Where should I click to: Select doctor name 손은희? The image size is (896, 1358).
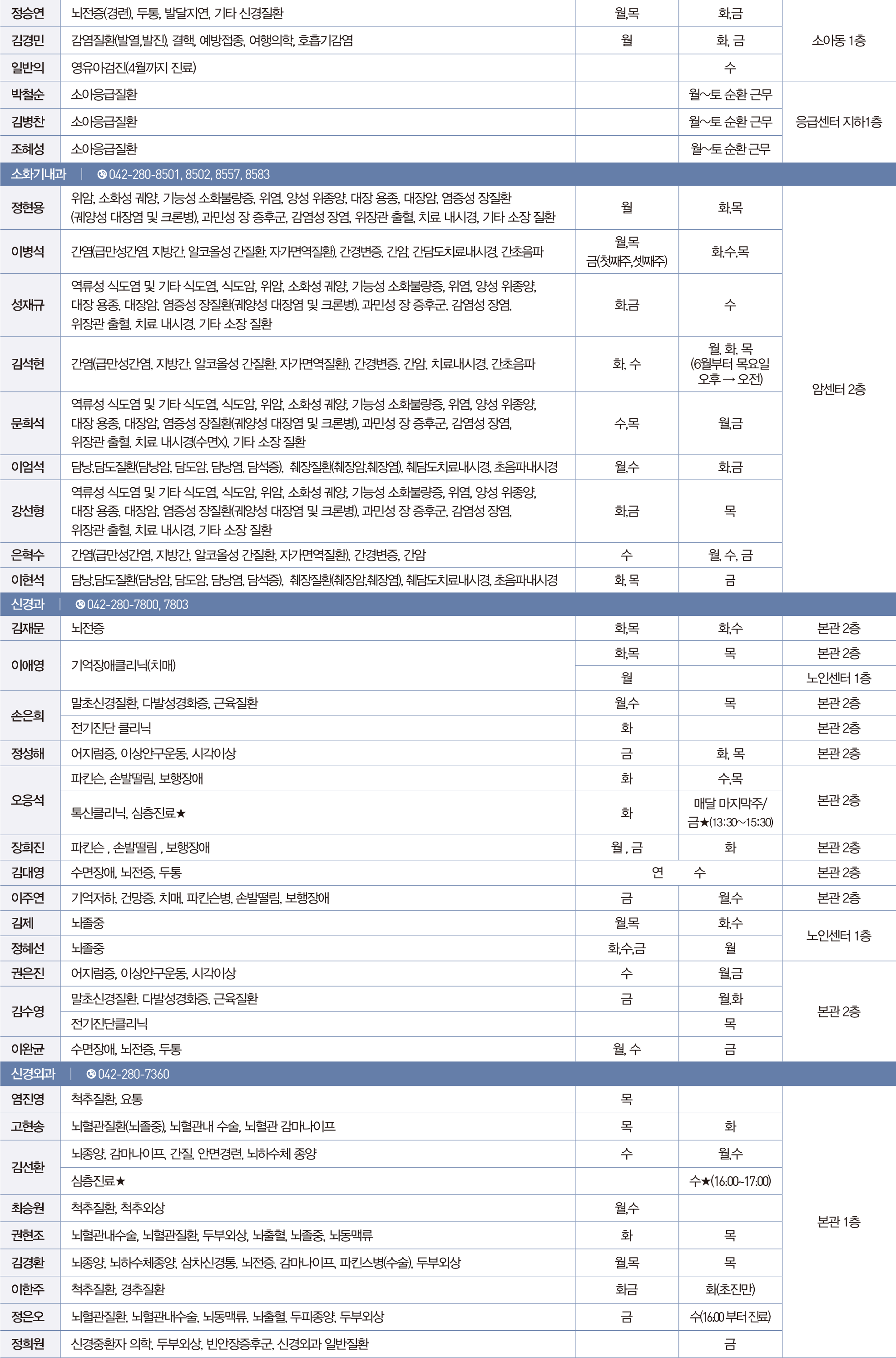click(28, 716)
